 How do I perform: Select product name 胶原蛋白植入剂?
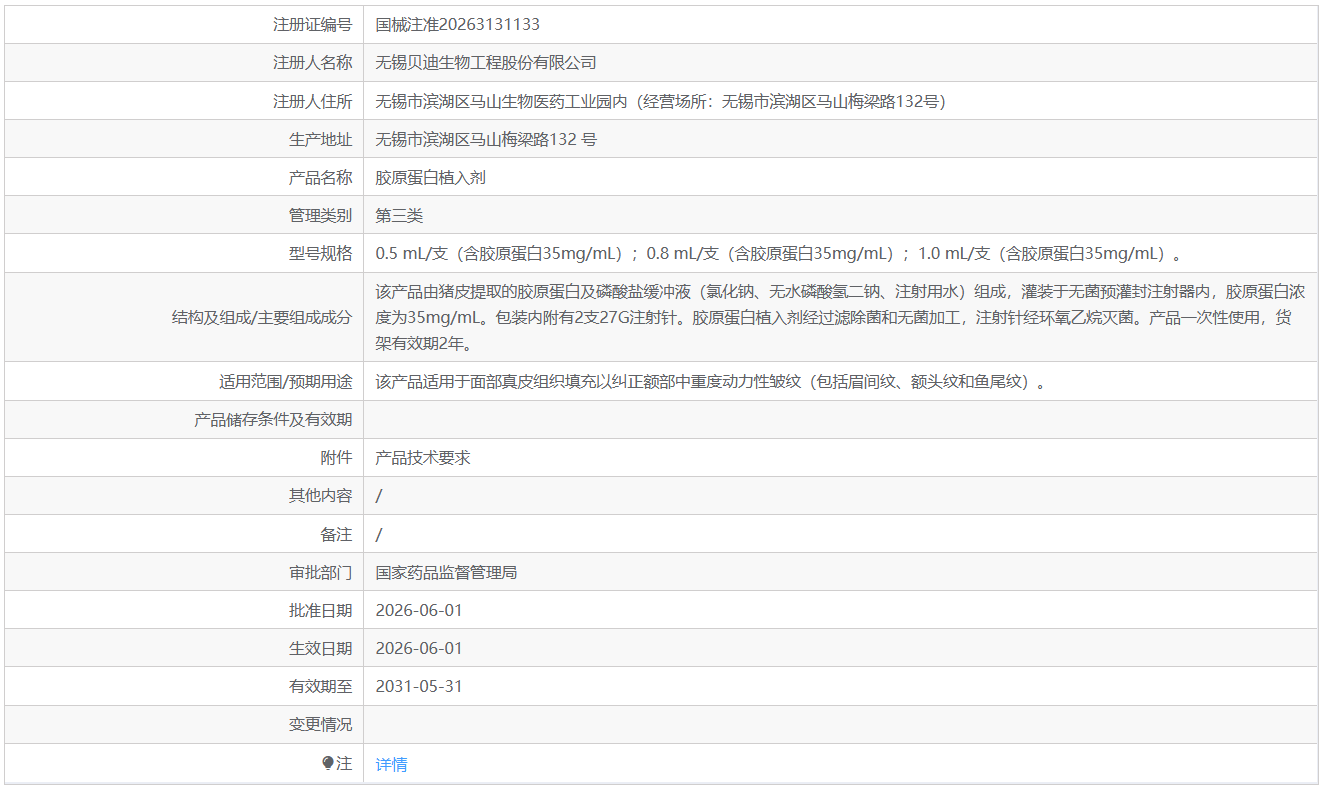point(430,177)
